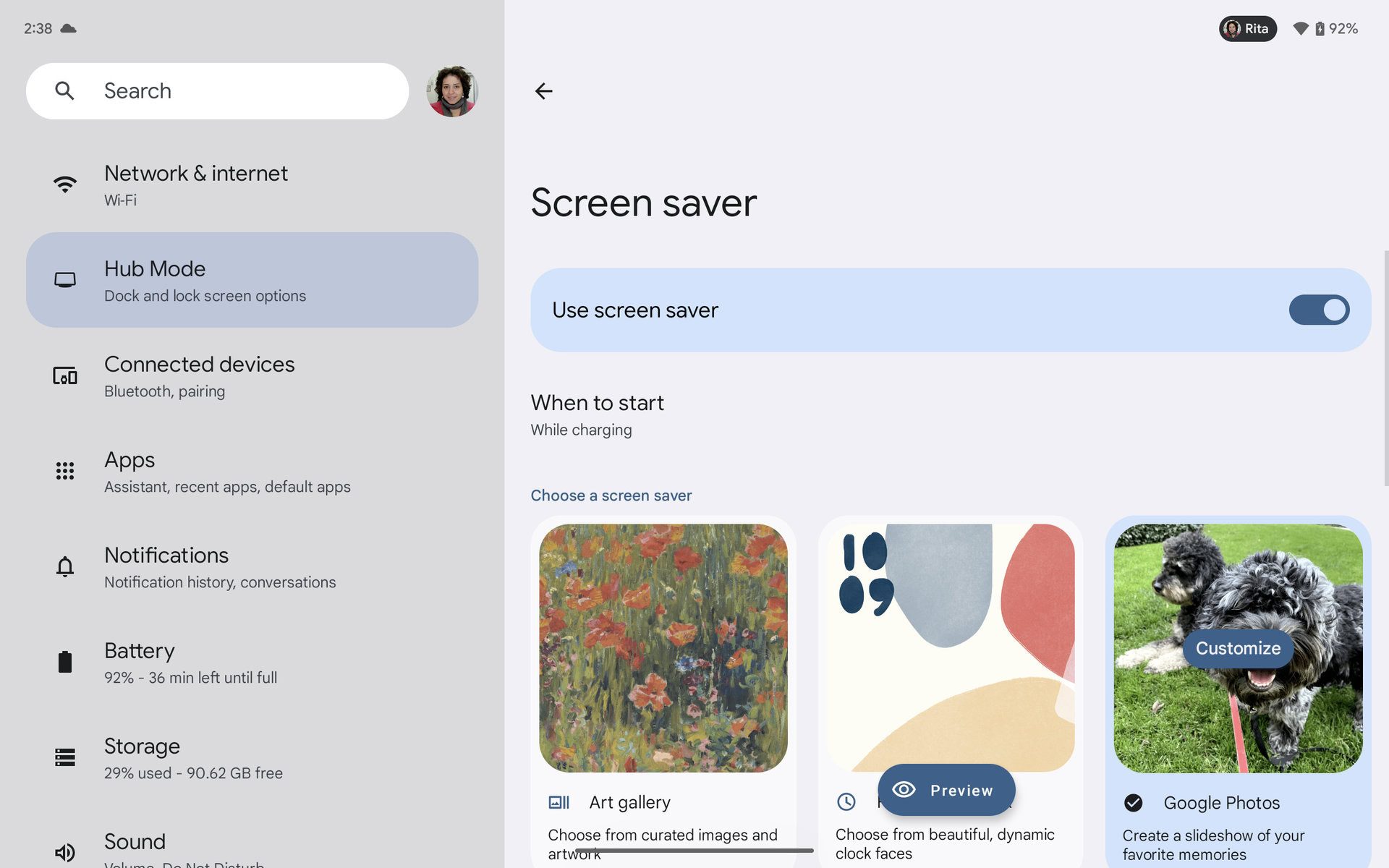This screenshot has height=868, width=1389.
Task: Click the Apps grid icon
Action: click(65, 471)
